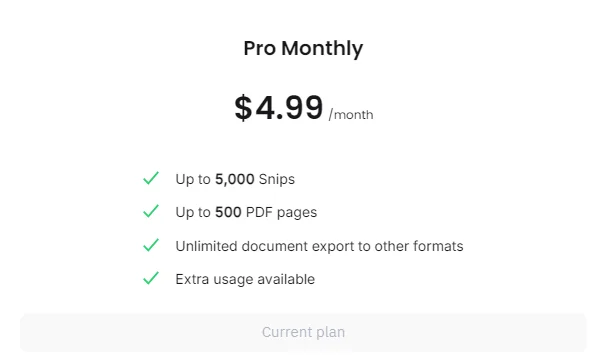Click the green checkmark beside 5,000 Snips

point(151,178)
